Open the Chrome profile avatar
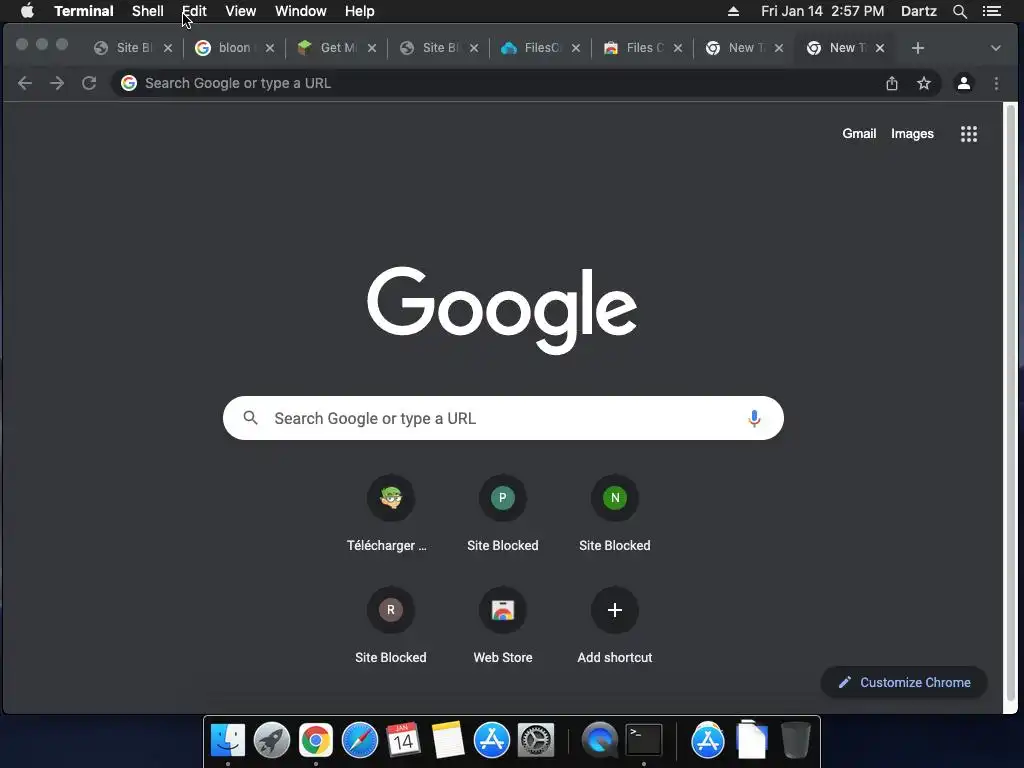This screenshot has width=1024, height=768. [963, 83]
